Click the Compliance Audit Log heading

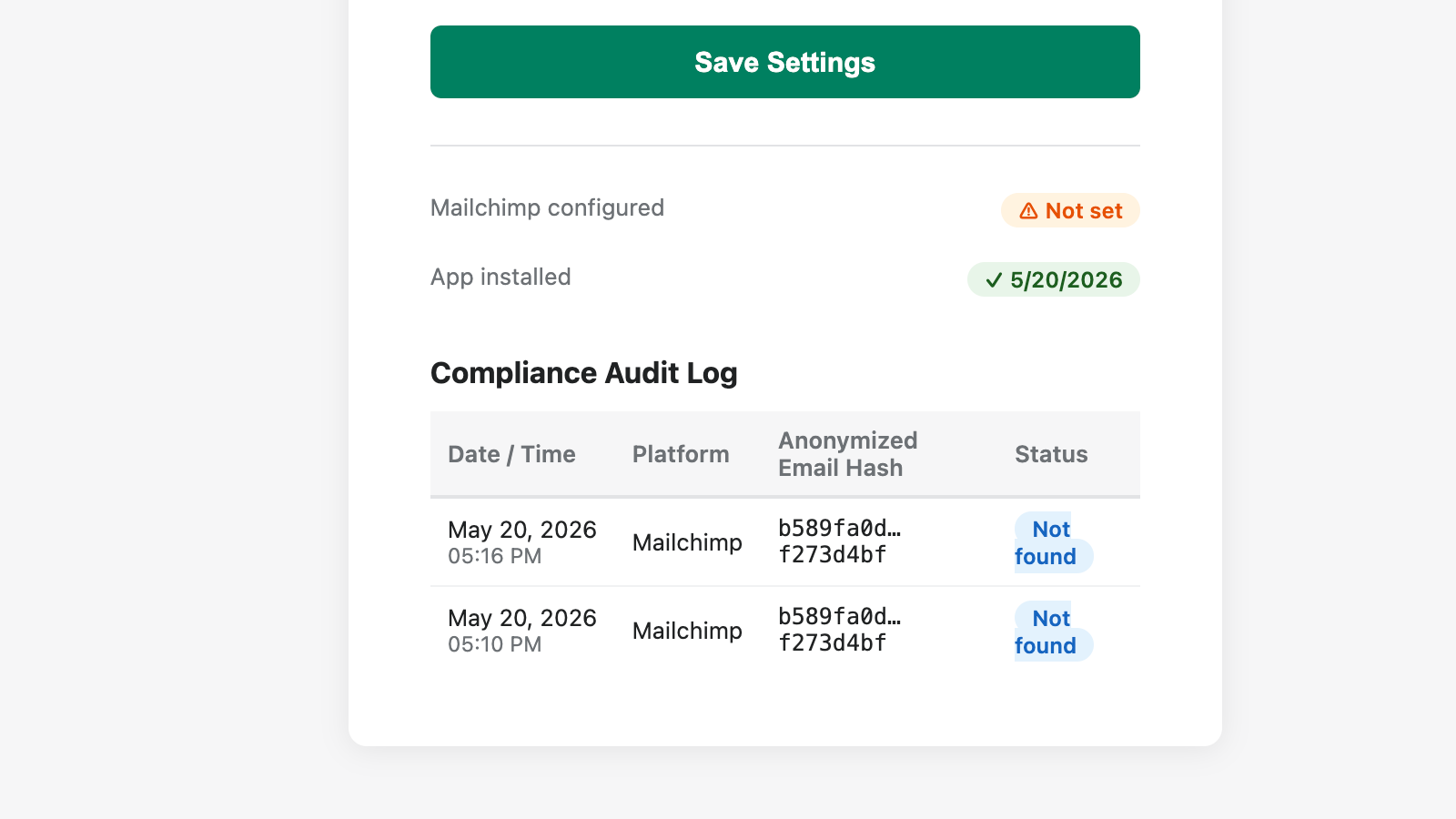click(x=584, y=373)
